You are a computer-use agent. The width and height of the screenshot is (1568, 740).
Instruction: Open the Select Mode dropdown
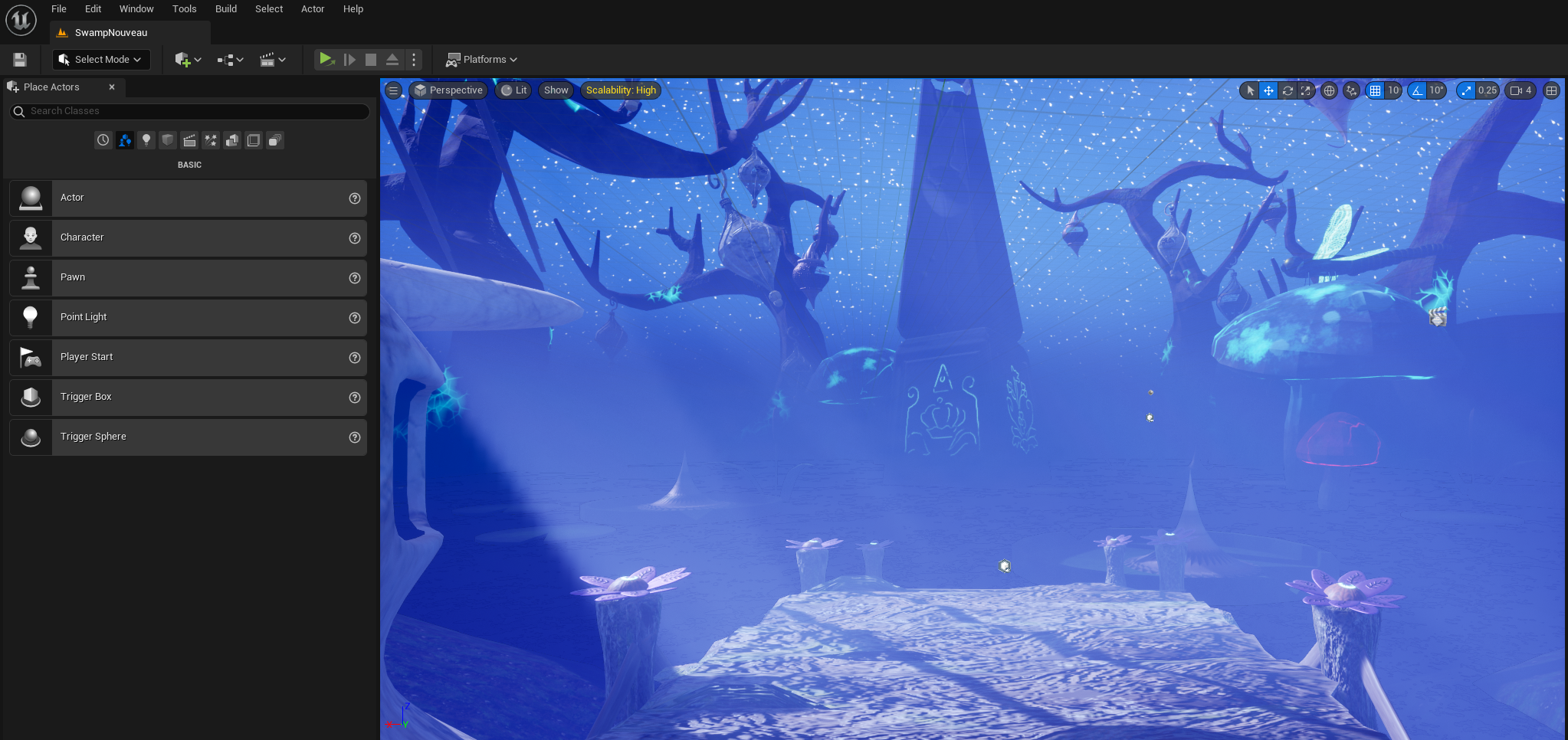point(100,59)
